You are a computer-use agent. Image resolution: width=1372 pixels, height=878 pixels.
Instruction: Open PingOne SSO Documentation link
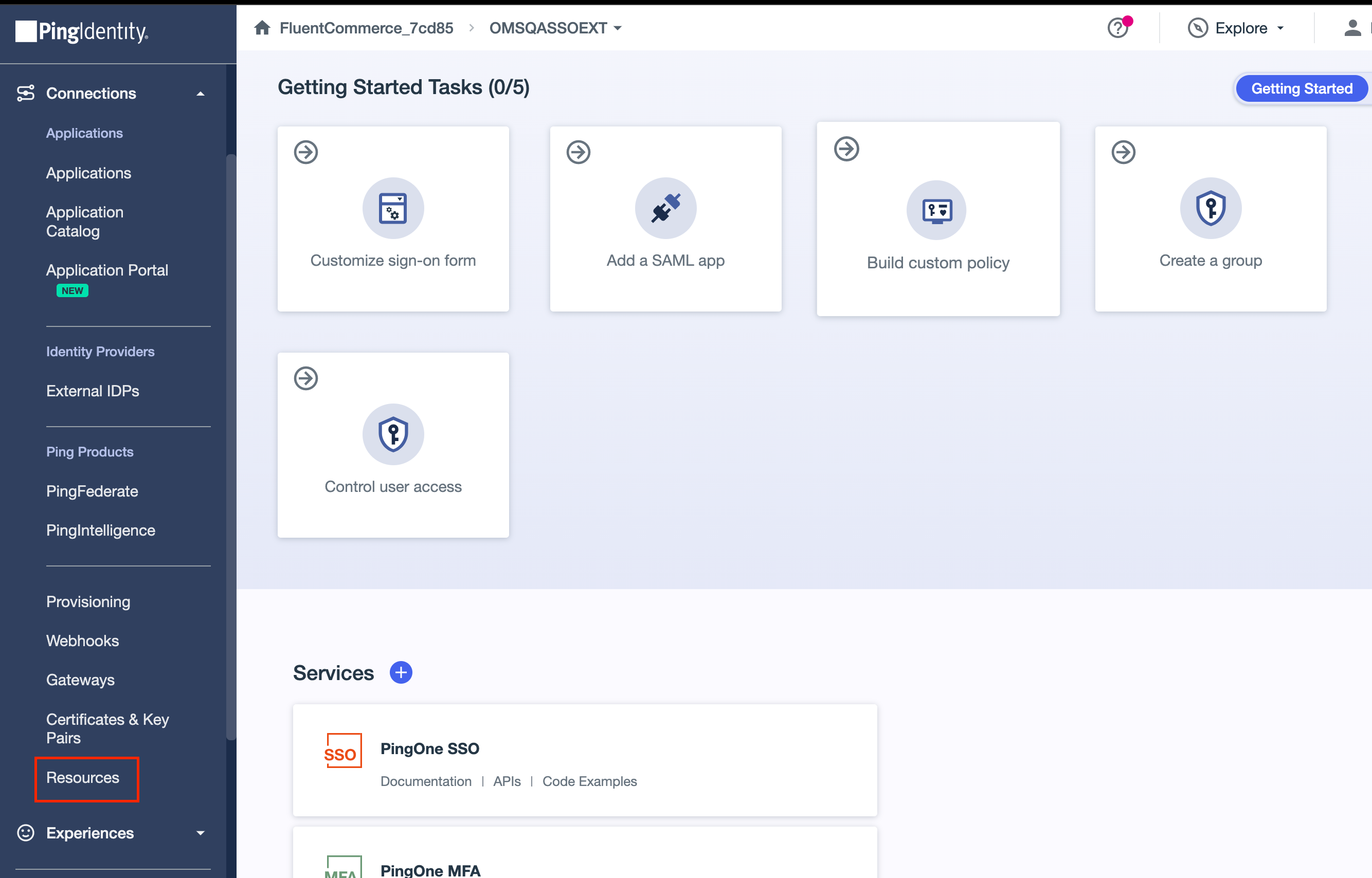coord(425,781)
